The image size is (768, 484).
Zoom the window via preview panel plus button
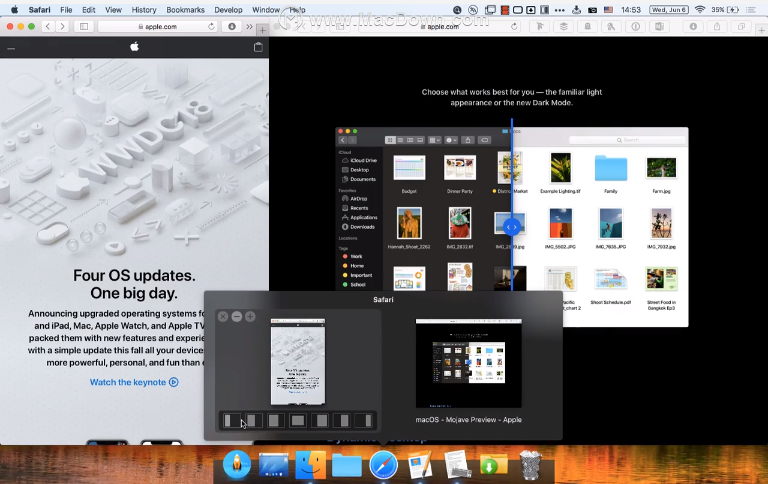click(x=250, y=316)
